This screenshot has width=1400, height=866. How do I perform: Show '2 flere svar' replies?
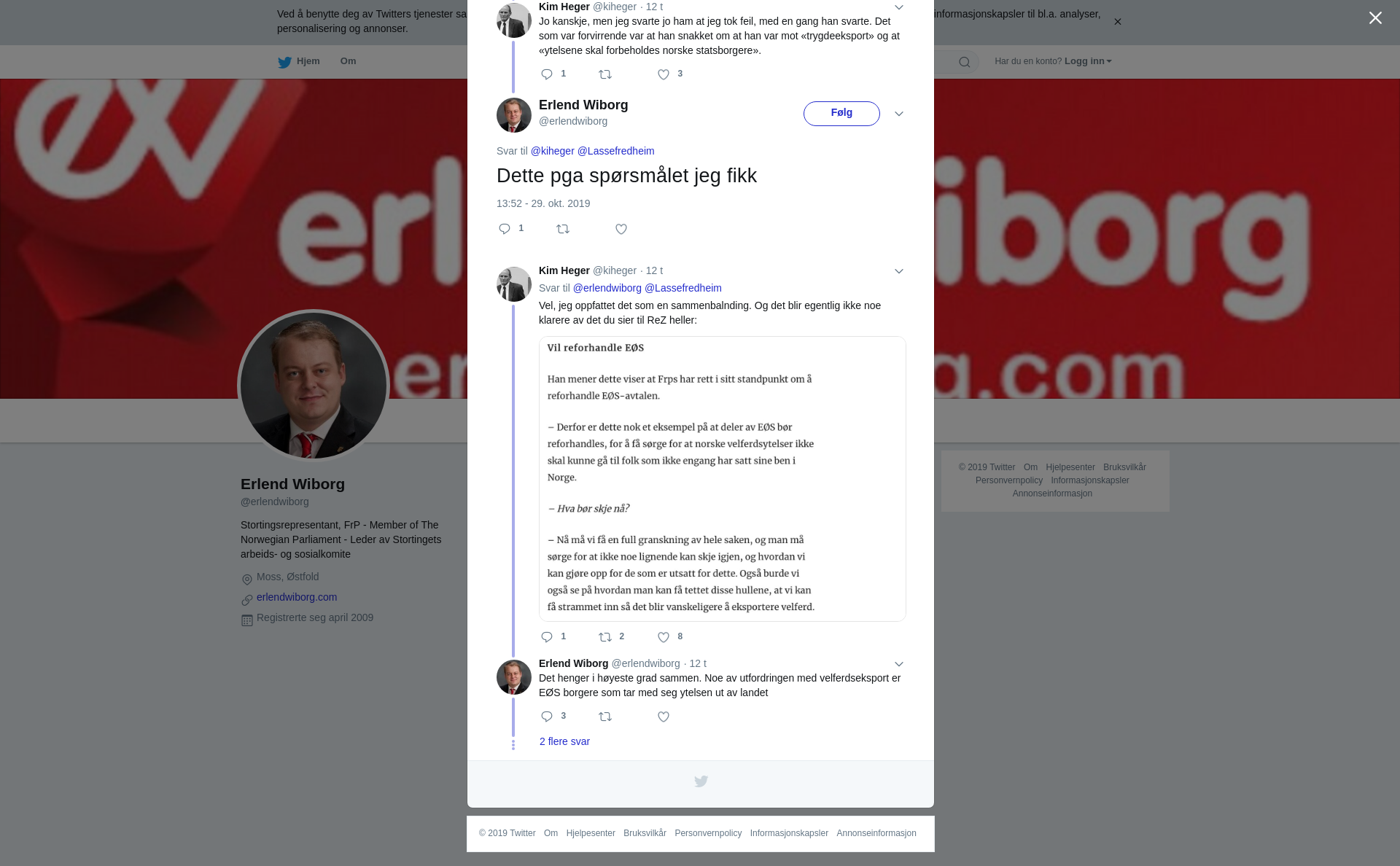[x=564, y=741]
